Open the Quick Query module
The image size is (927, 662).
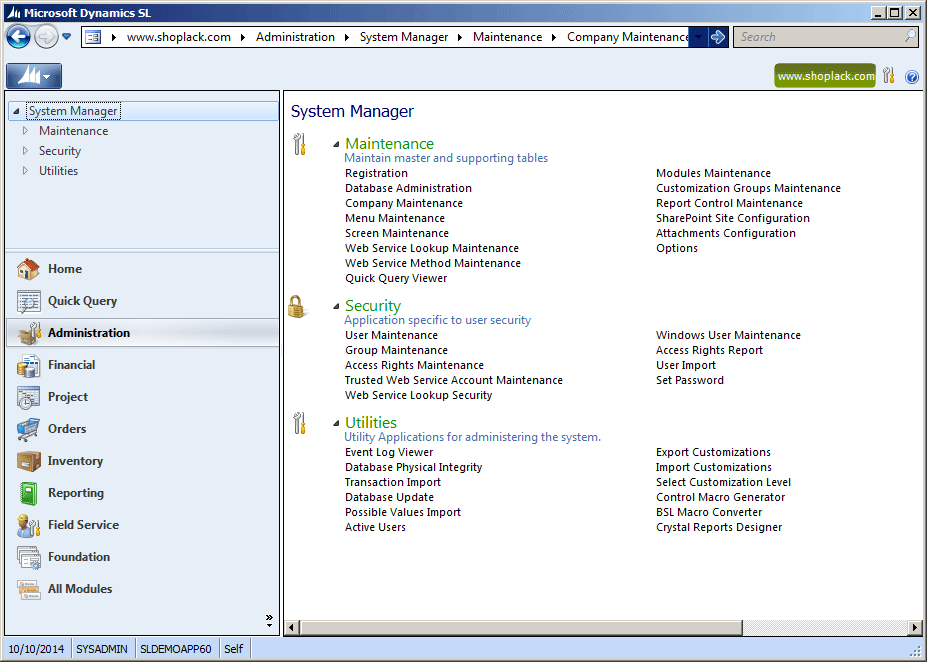pyautogui.click(x=142, y=301)
